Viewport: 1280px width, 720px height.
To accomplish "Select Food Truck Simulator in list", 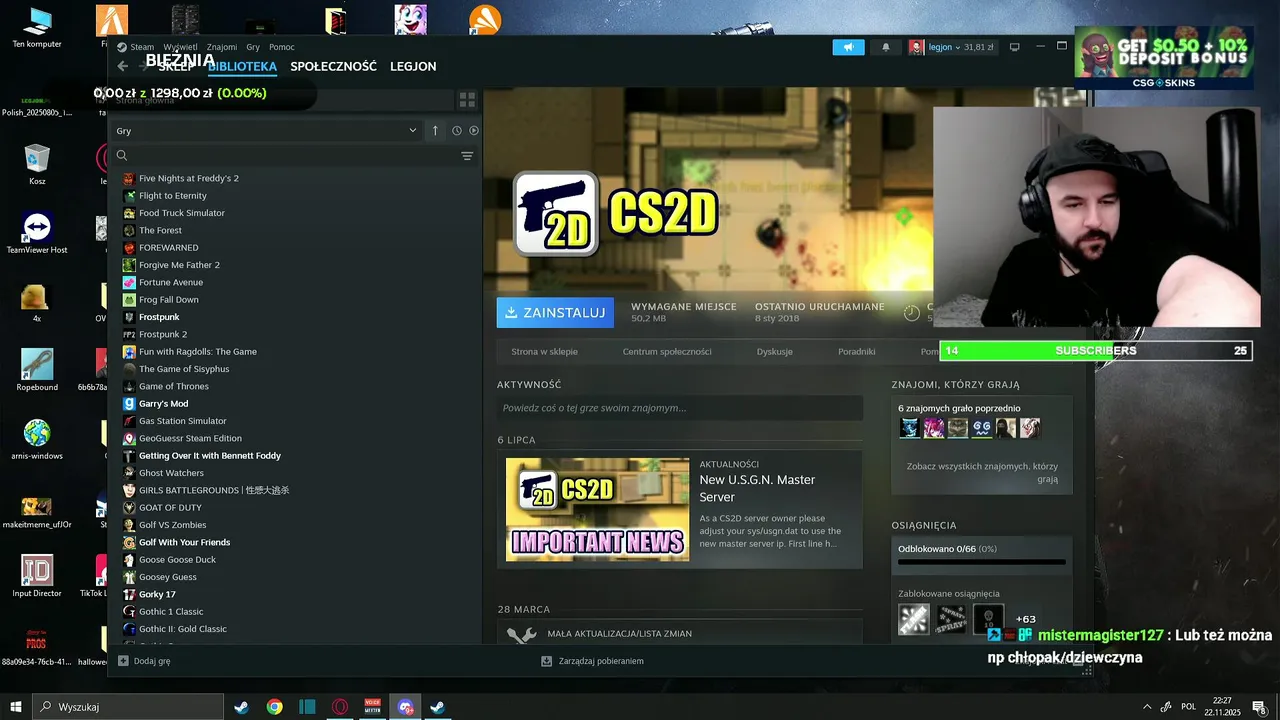I will pyautogui.click(x=182, y=213).
